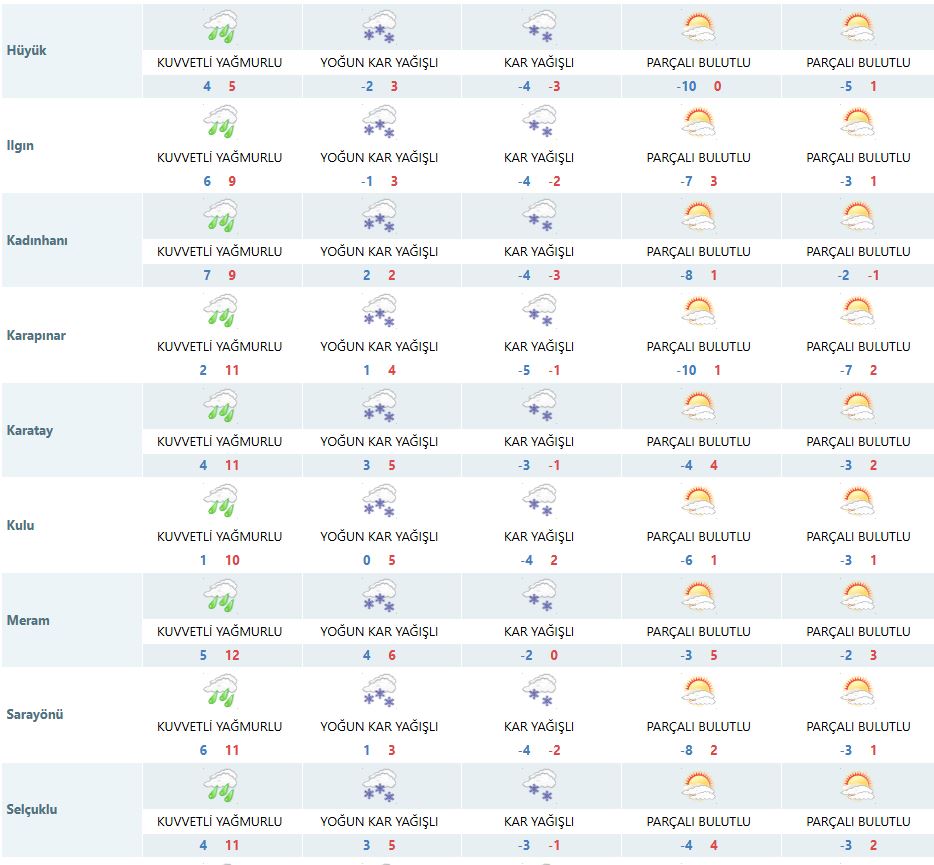Click the heavy rain icon in Meram row
The height and width of the screenshot is (865, 934).
(x=220, y=596)
